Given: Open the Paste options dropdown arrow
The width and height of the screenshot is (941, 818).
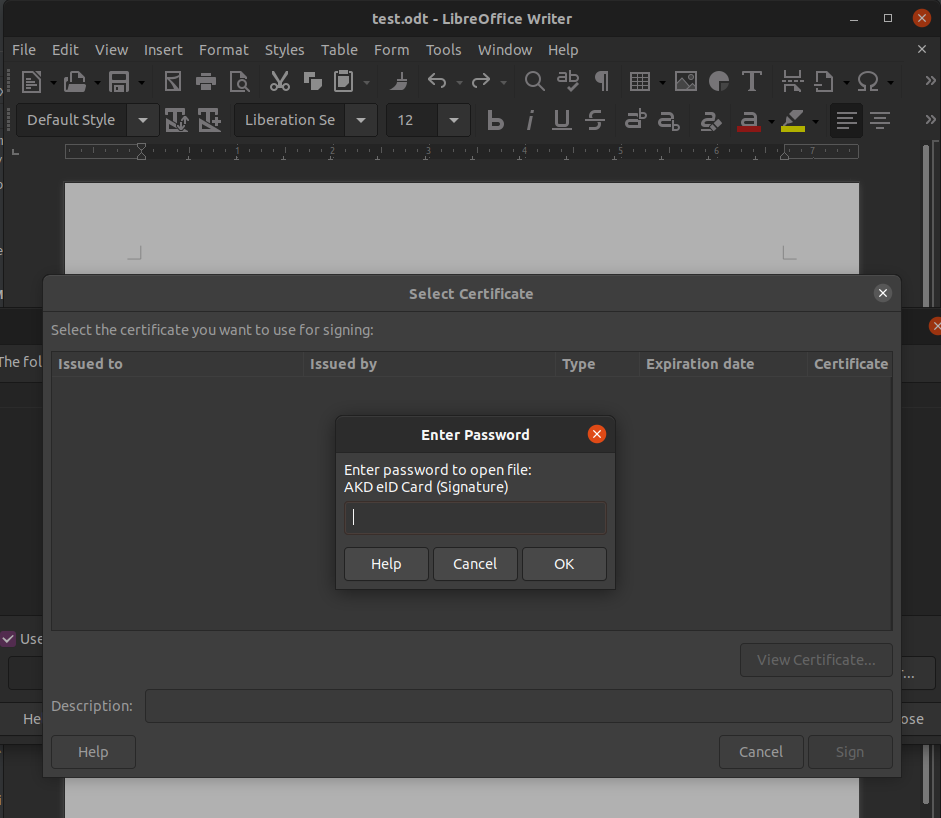Looking at the screenshot, I should click(x=367, y=83).
